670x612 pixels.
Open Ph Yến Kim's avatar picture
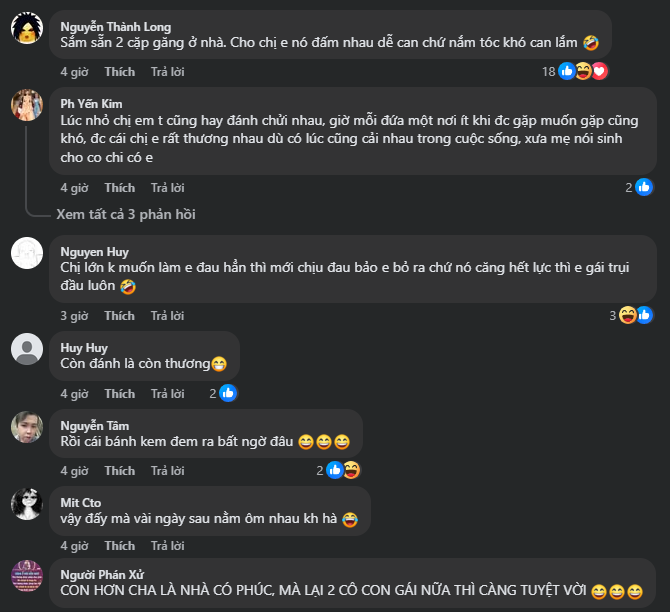click(x=26, y=105)
